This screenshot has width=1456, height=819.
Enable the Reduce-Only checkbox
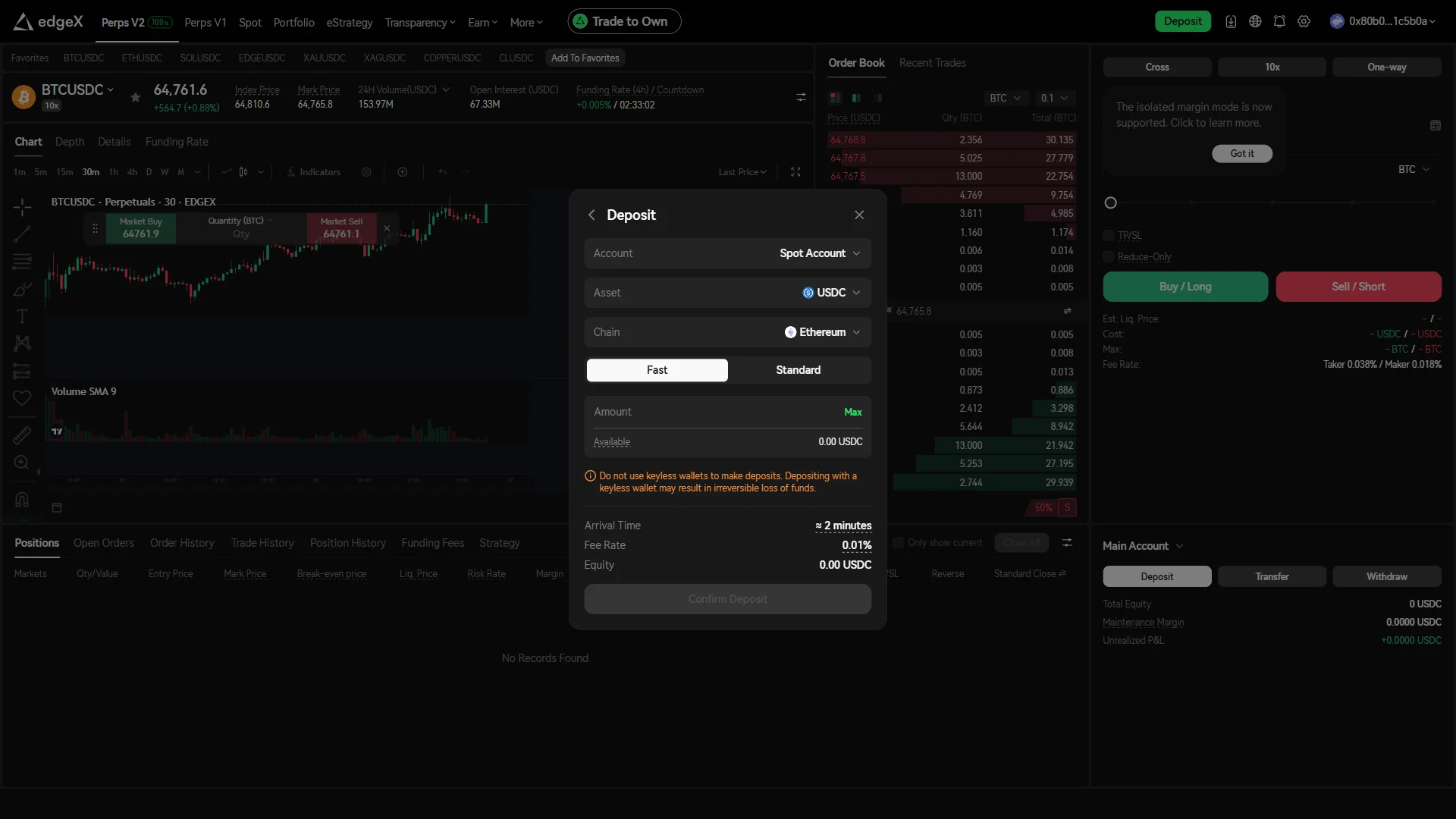tap(1109, 256)
